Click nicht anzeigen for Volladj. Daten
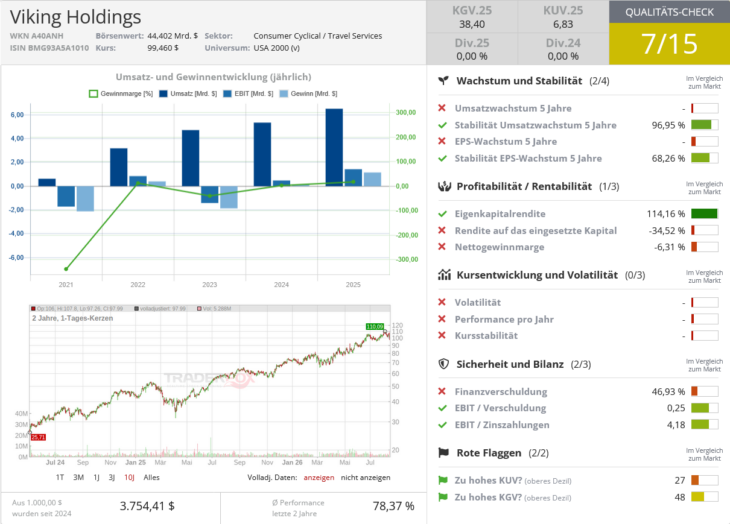Viewport: 730px width, 524px height. 365,477
